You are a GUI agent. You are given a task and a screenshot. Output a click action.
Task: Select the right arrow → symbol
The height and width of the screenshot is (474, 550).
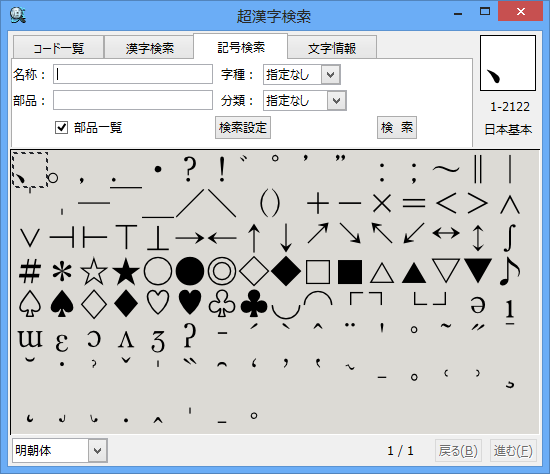pos(190,238)
